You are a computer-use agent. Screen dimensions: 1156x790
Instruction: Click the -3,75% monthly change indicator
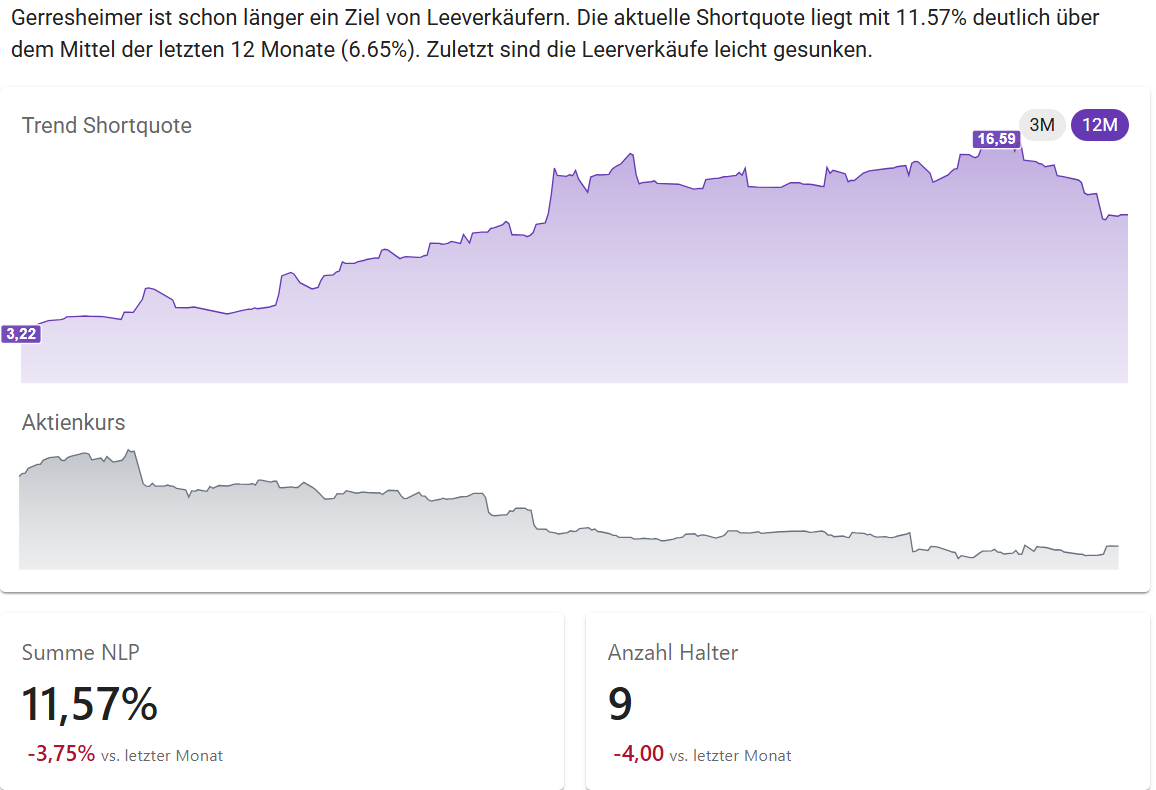[61, 754]
